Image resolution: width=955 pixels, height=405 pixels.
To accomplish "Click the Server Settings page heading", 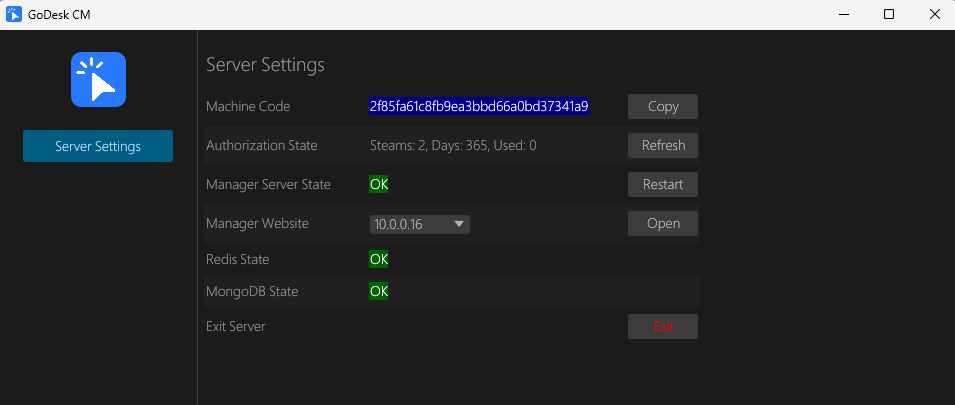I will (x=265, y=65).
